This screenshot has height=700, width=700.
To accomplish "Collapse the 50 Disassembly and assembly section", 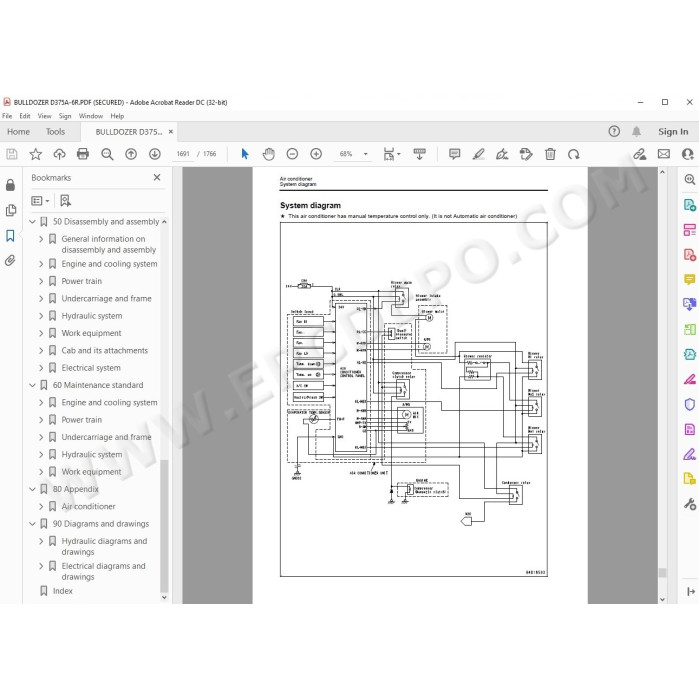I will (32, 221).
